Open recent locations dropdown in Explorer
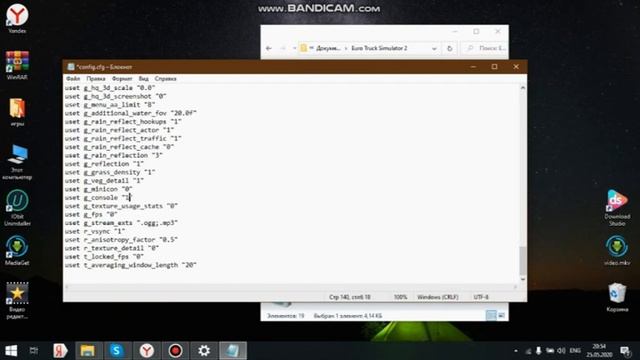 pyautogui.click(x=294, y=48)
